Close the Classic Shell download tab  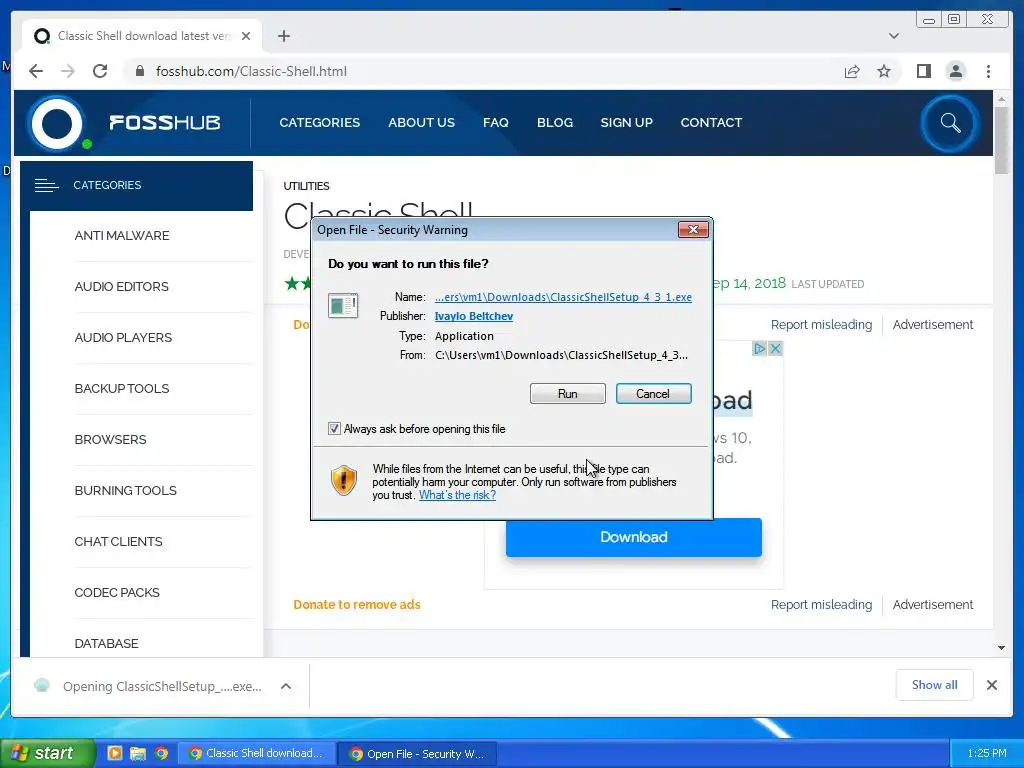tap(246, 36)
